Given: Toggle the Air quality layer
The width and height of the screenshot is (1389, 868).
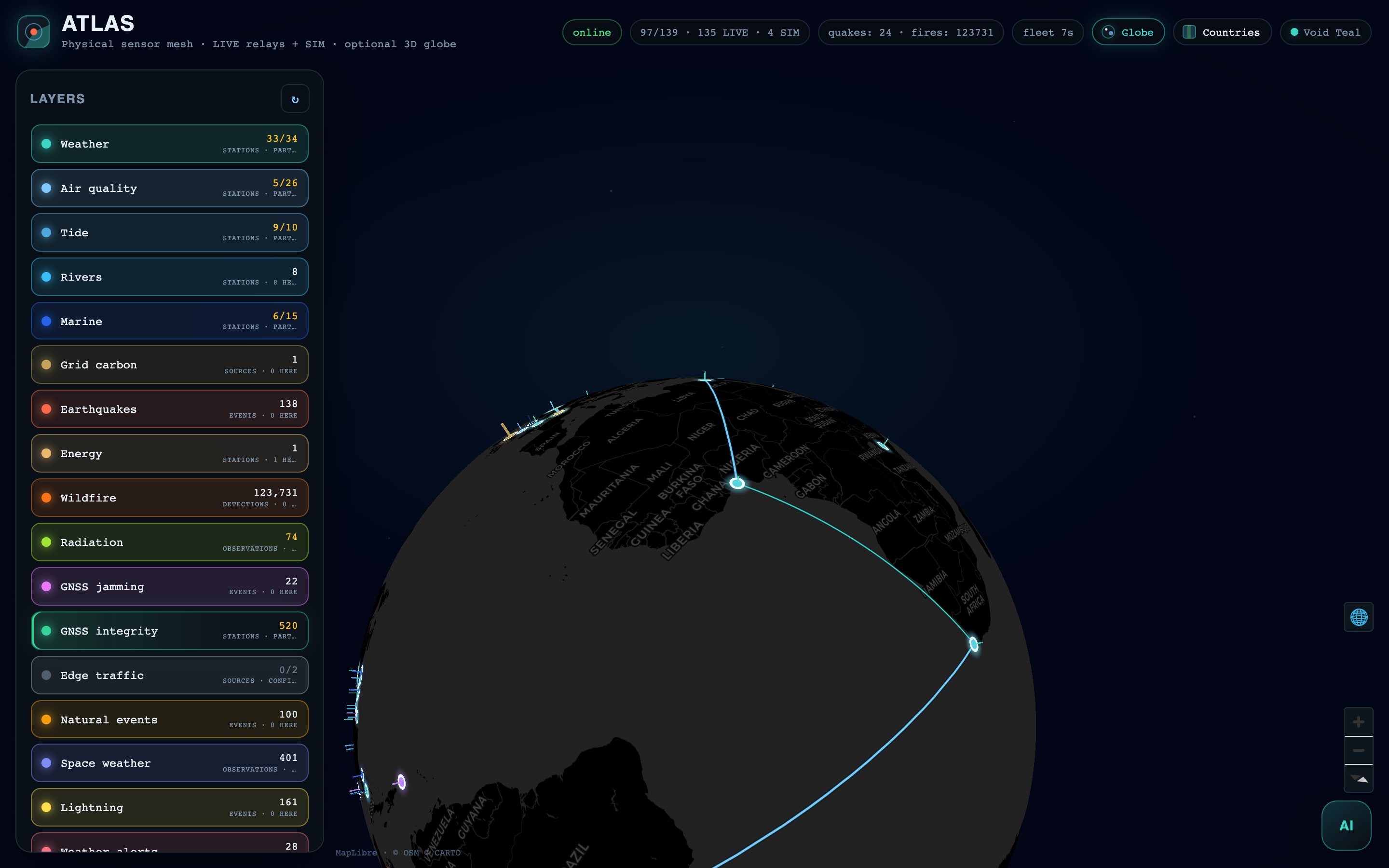Looking at the screenshot, I should 169,188.
